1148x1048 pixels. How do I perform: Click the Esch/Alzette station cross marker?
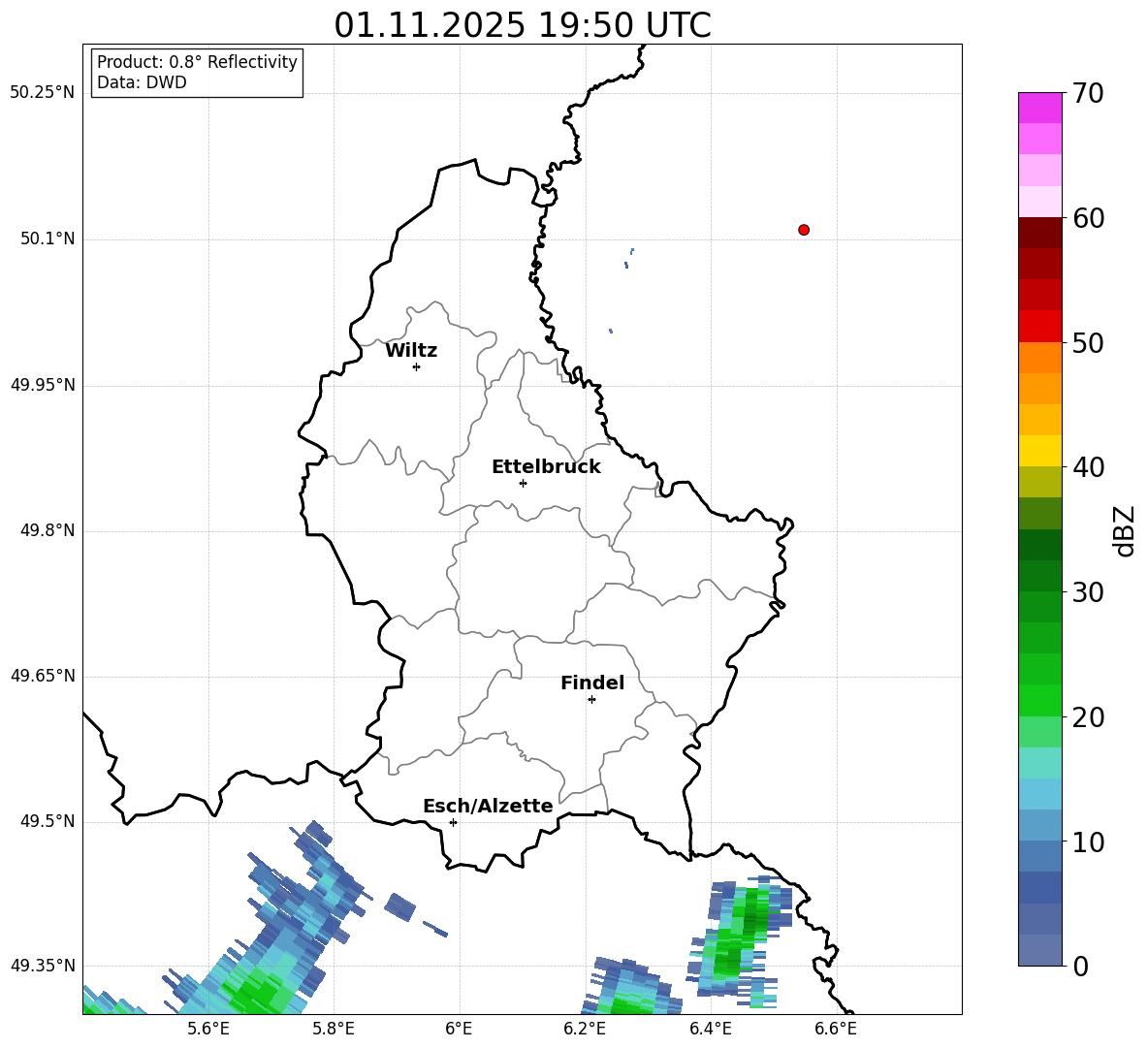[x=453, y=822]
